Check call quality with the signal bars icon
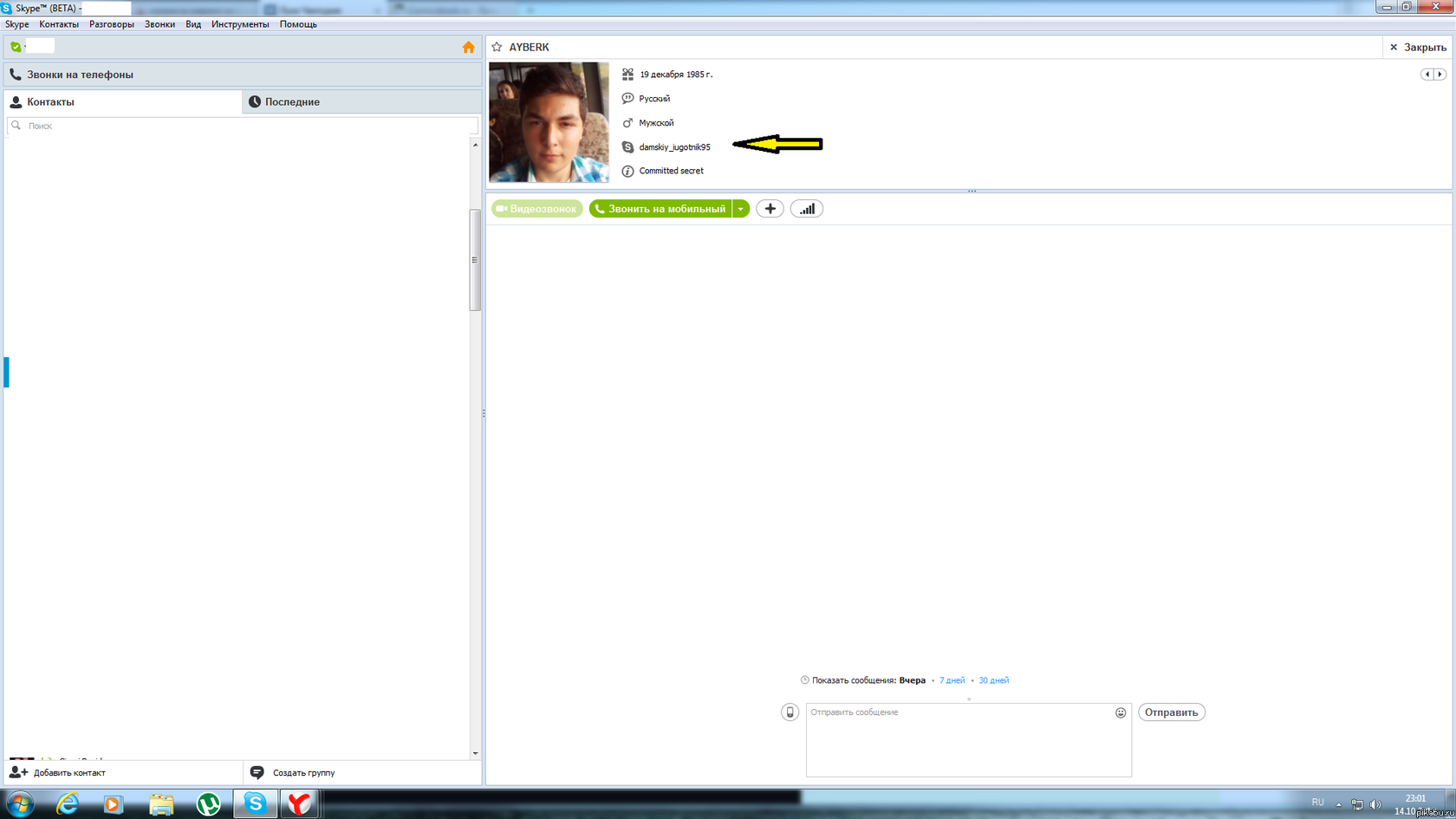The image size is (1456, 819). click(x=807, y=209)
